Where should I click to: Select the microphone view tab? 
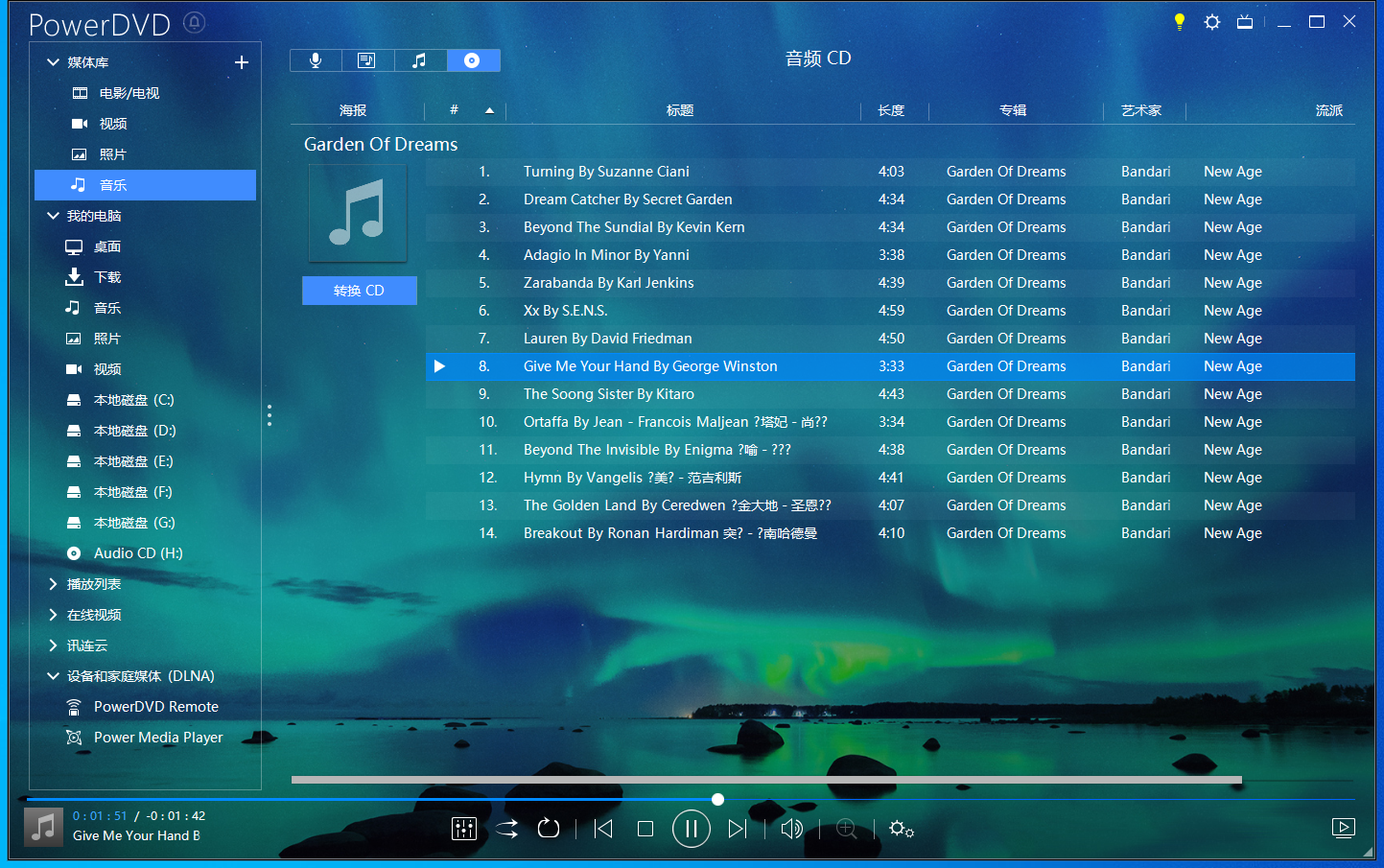316,60
